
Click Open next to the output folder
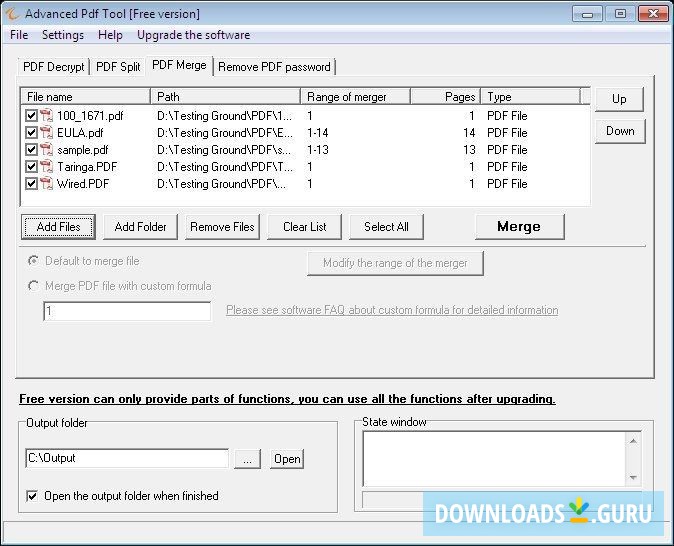[x=287, y=459]
